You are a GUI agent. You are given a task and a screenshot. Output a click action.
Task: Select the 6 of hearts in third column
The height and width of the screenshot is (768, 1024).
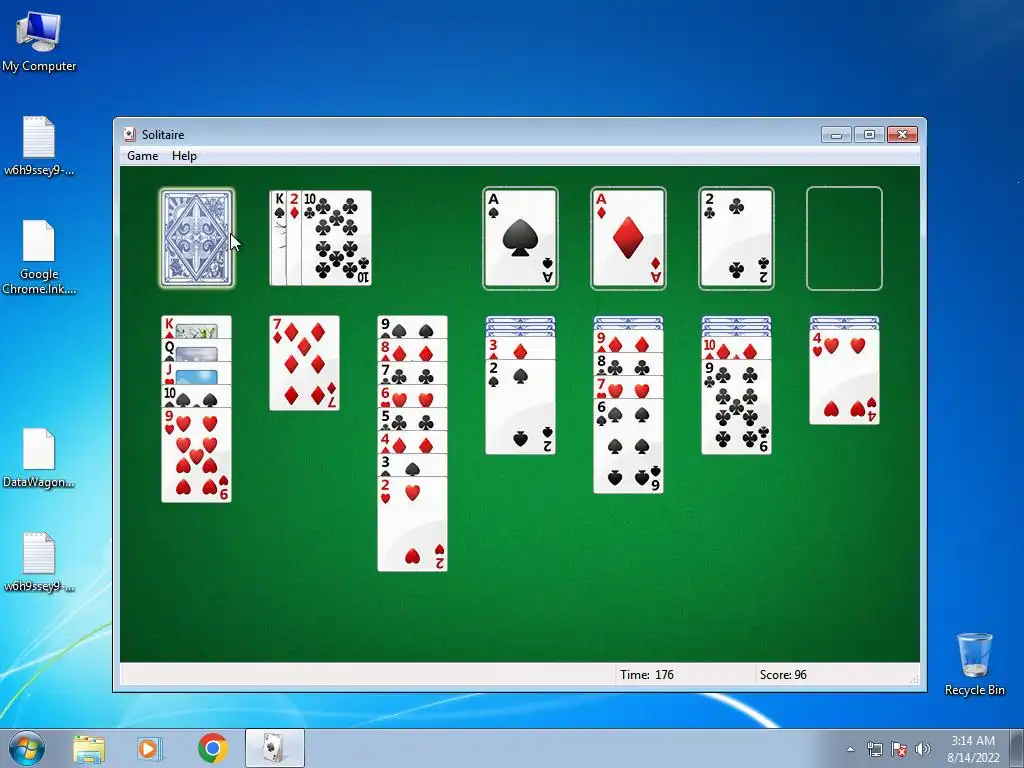coord(413,396)
